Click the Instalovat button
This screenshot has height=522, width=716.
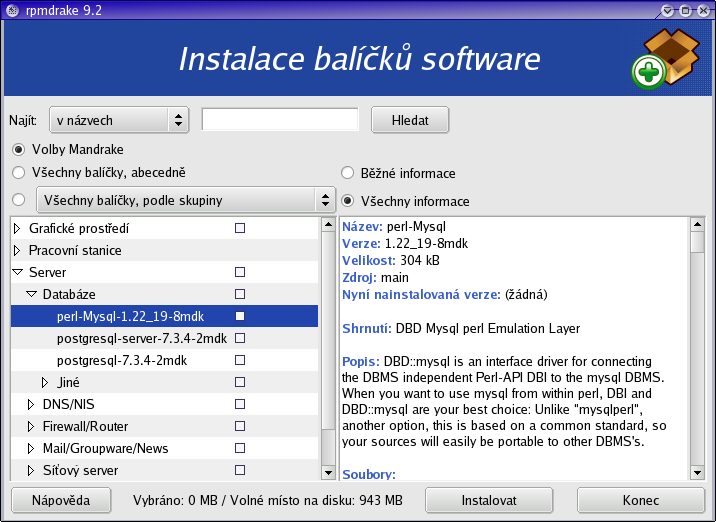click(489, 500)
